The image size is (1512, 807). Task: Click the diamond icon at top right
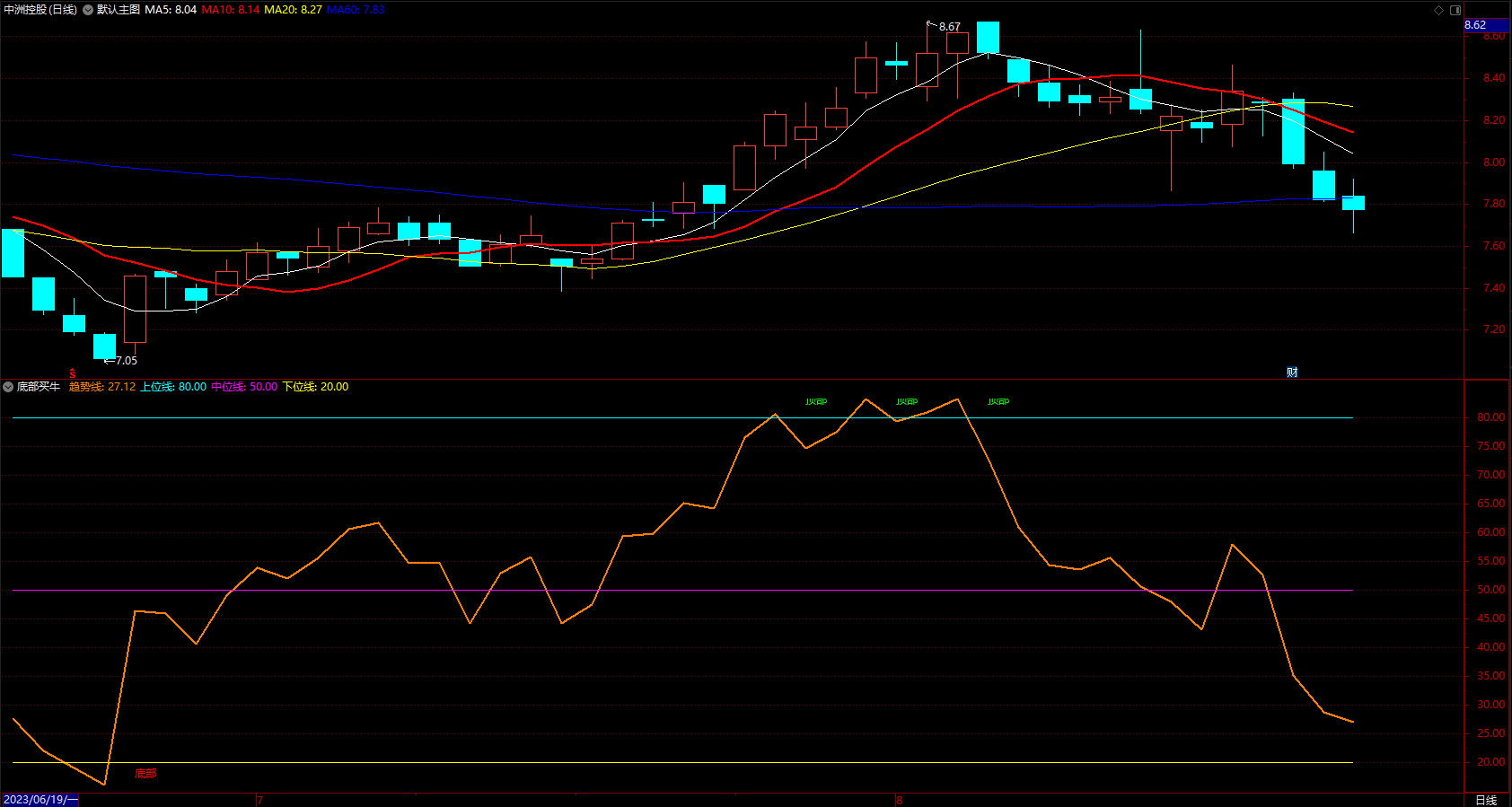pyautogui.click(x=1438, y=10)
